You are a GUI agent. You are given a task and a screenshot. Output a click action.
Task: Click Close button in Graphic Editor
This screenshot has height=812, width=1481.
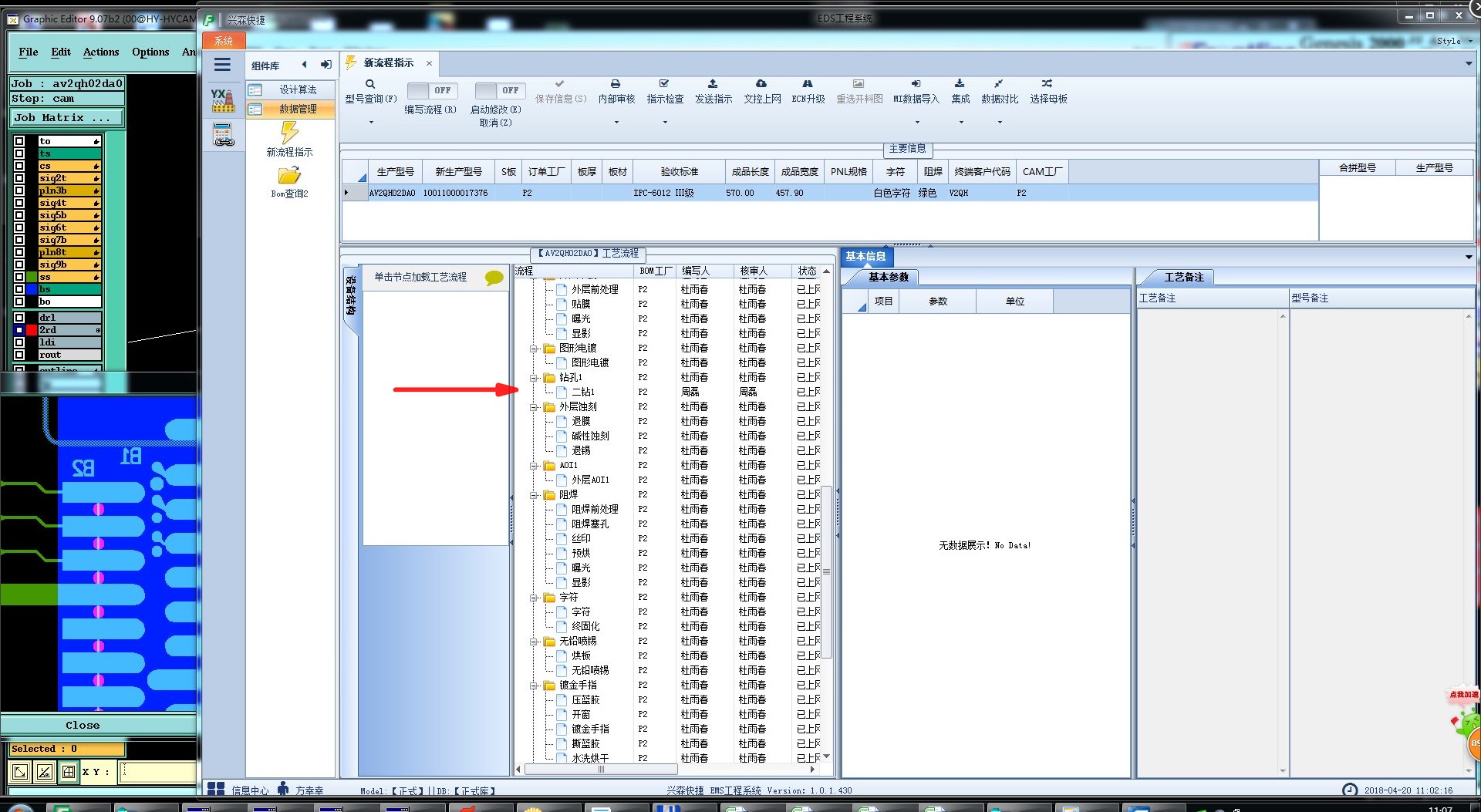pos(83,725)
